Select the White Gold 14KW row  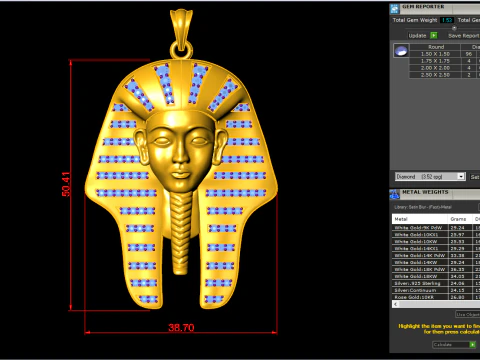coord(436,263)
